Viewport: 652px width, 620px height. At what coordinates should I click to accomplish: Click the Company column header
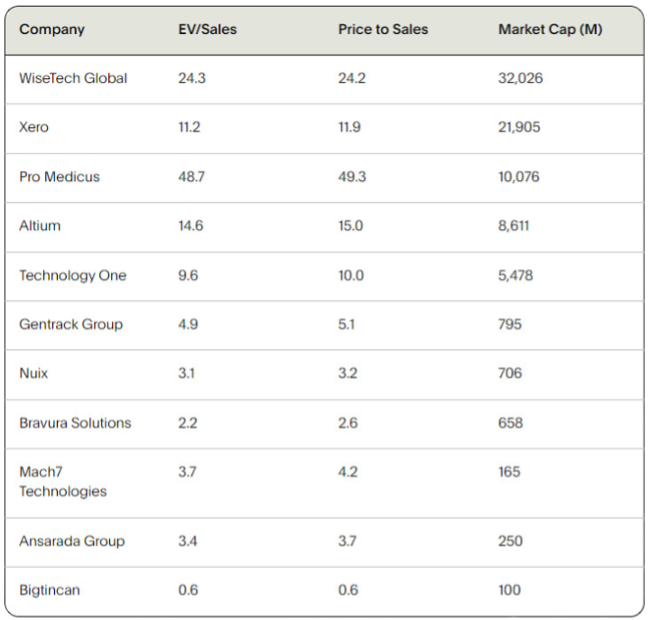52,29
